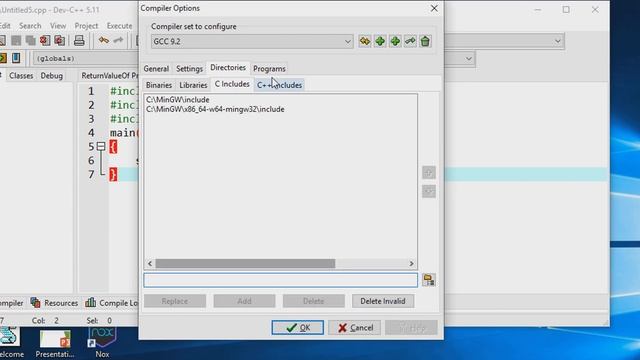Open the Search menu in Dev-C++

[30, 26]
